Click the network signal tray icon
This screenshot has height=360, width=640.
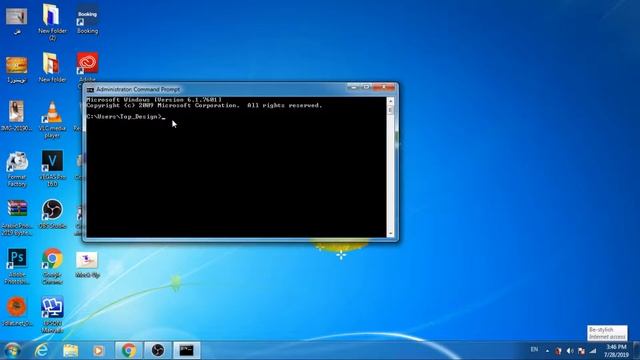click(593, 351)
